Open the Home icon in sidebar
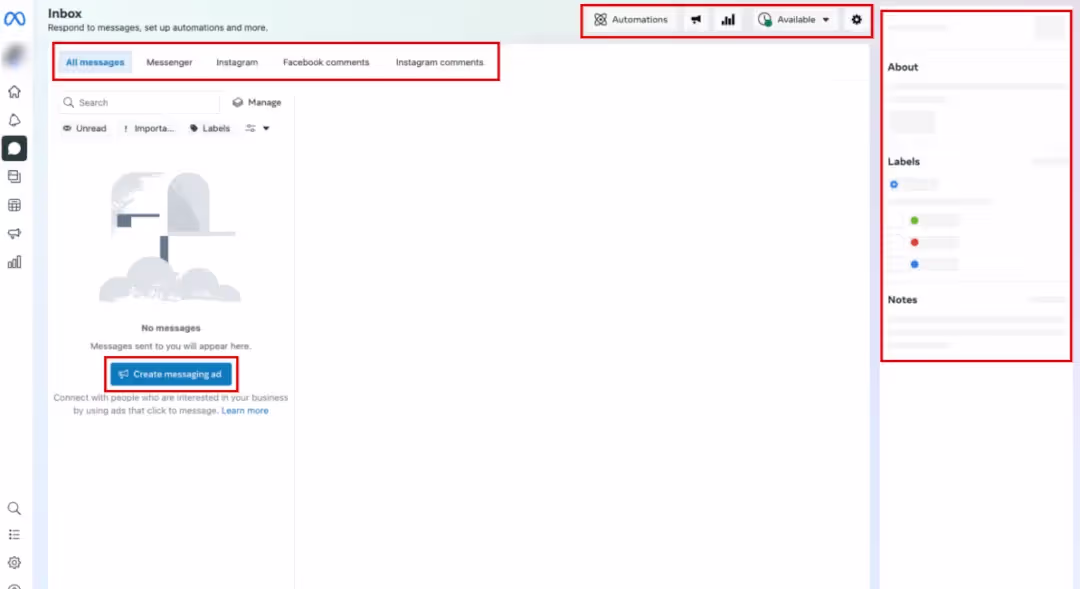1080x589 pixels. (x=14, y=92)
